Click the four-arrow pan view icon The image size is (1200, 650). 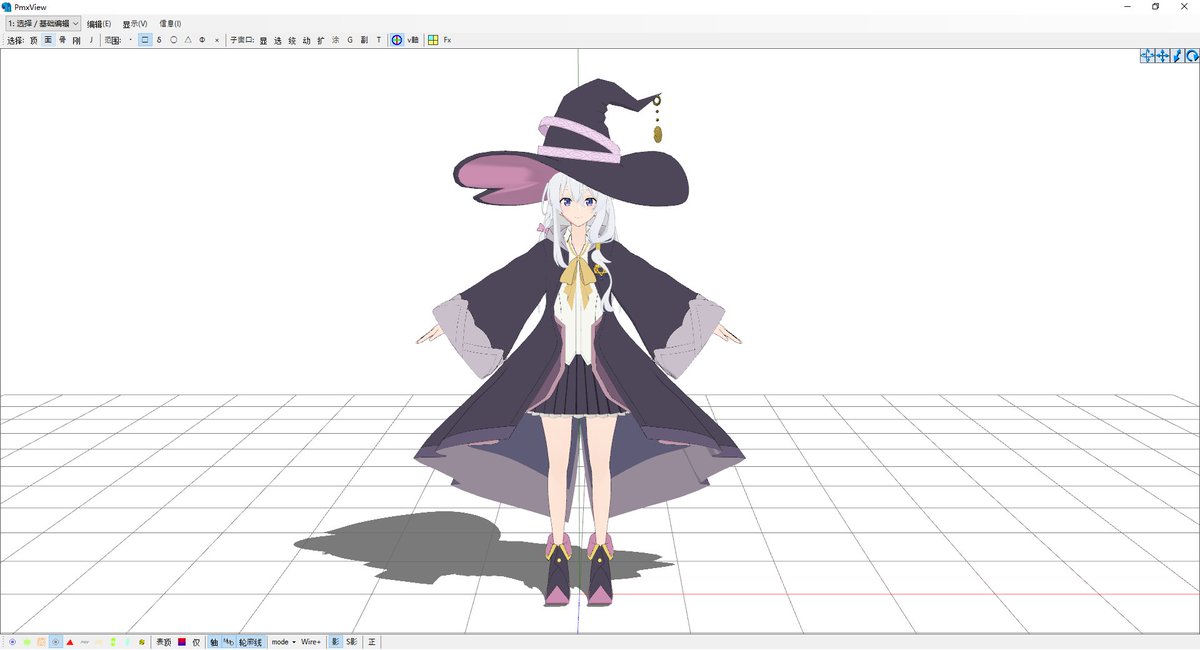1162,57
